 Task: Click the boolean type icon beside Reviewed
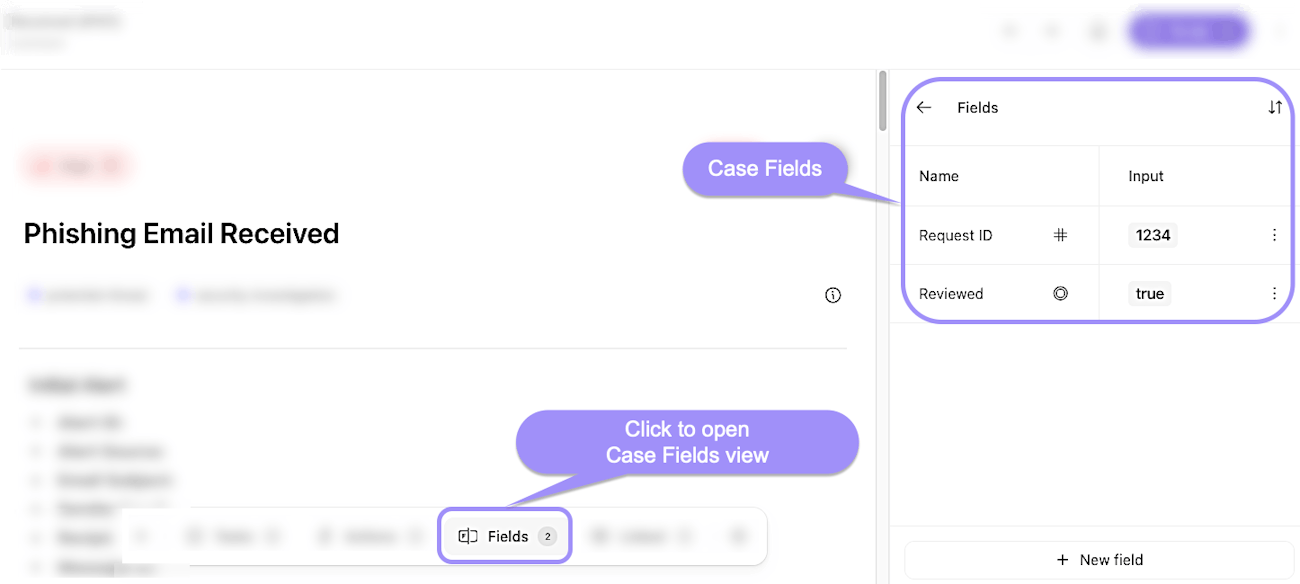point(1060,294)
